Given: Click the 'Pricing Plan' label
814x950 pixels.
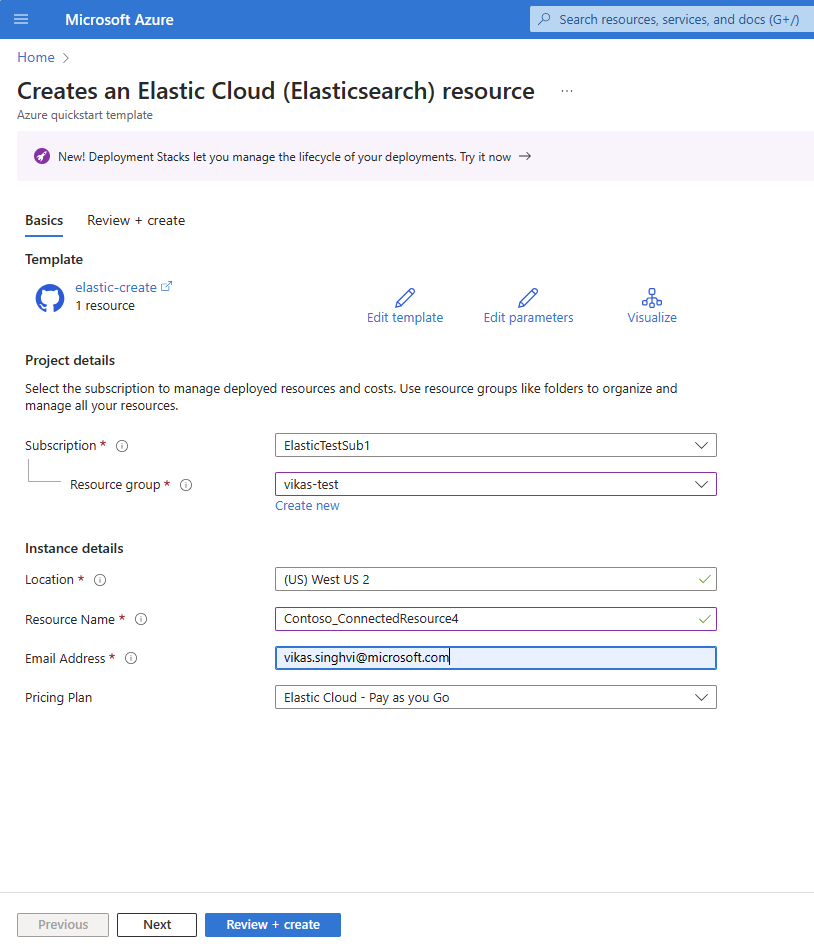Looking at the screenshot, I should point(58,697).
